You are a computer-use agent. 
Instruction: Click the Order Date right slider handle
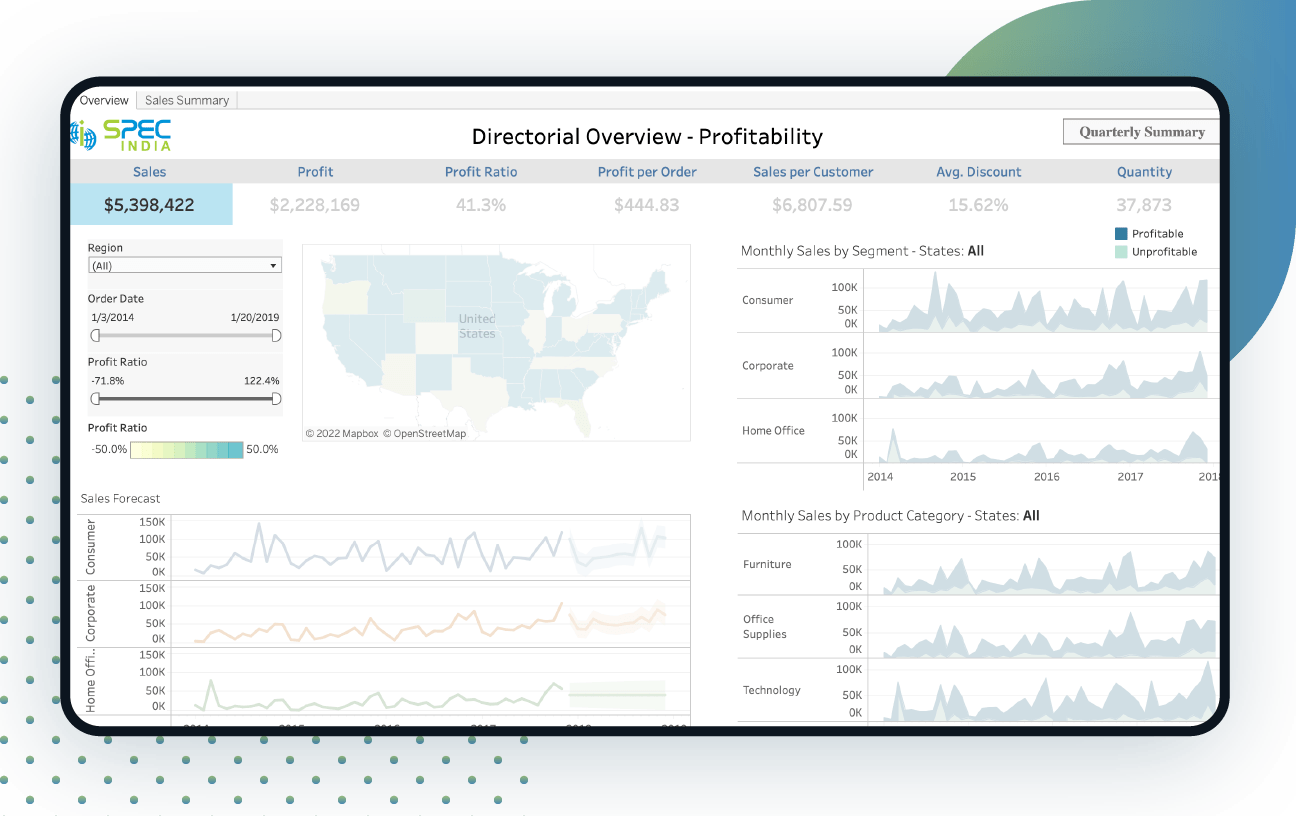tap(276, 335)
